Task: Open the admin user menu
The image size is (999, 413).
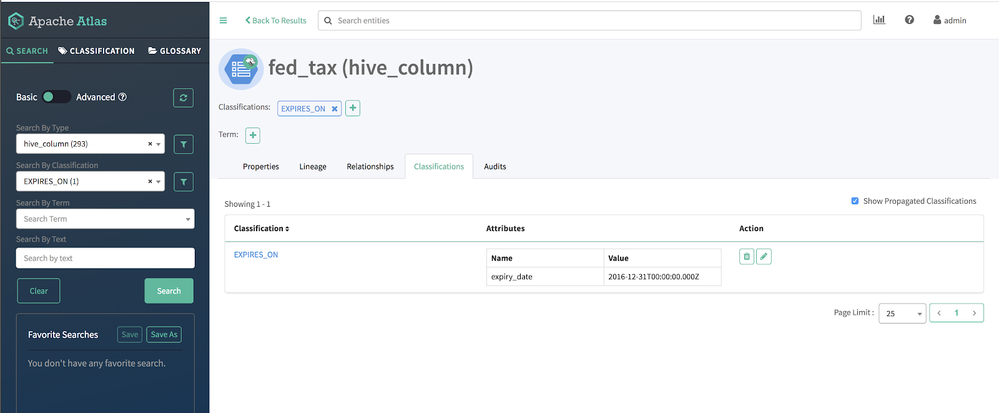Action: click(x=950, y=20)
